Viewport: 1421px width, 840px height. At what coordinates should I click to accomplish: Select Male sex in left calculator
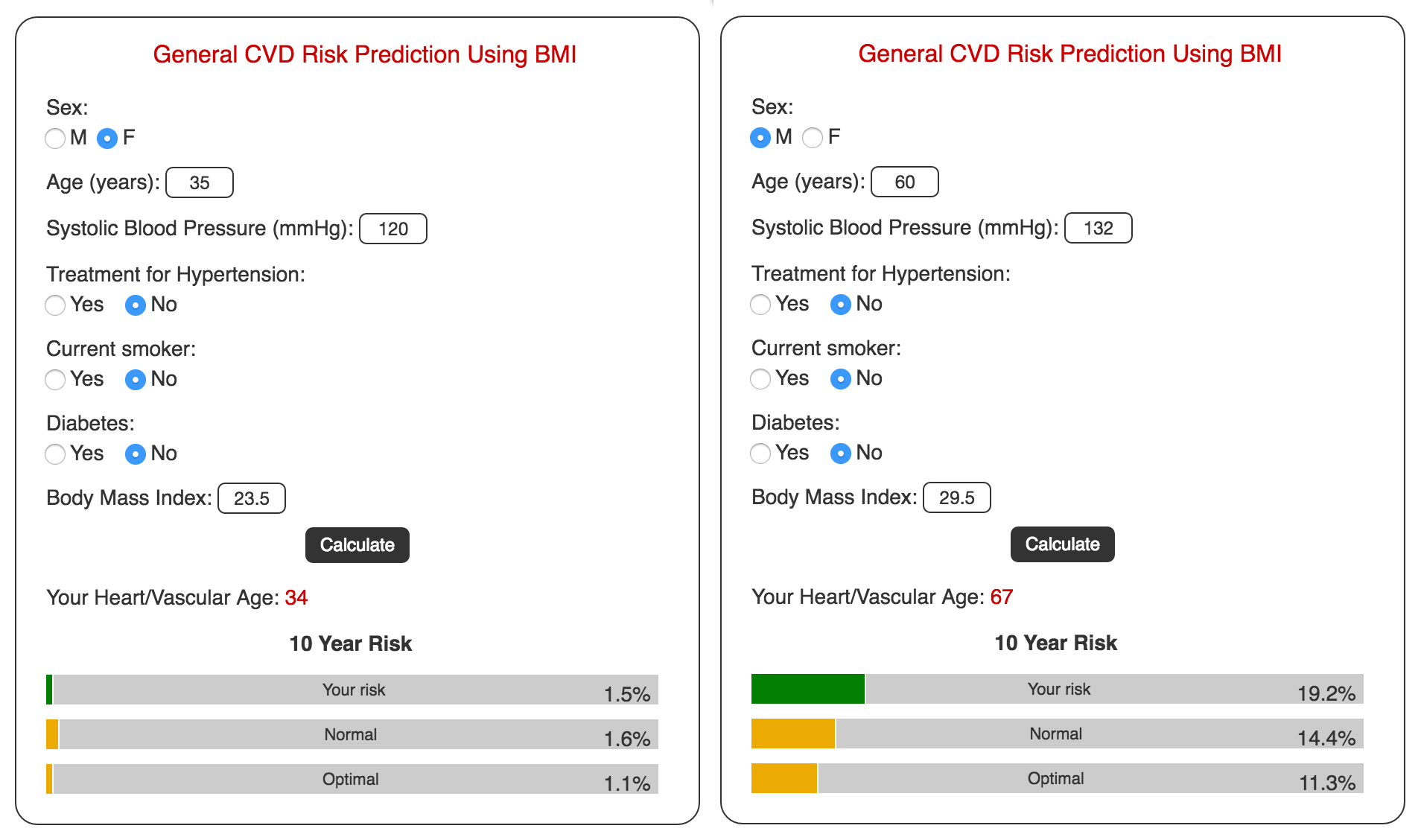click(x=55, y=139)
